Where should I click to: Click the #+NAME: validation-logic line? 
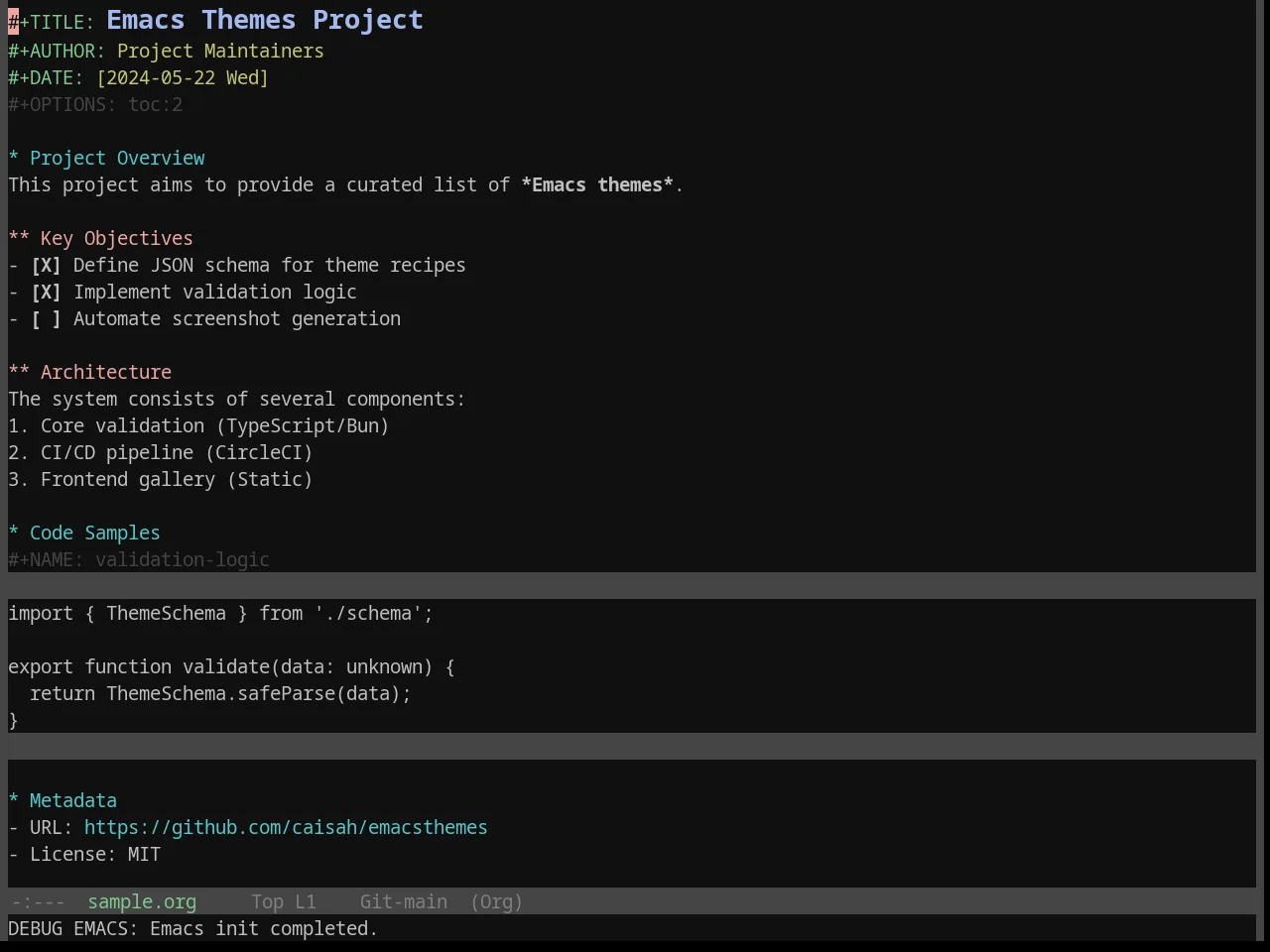tap(139, 559)
